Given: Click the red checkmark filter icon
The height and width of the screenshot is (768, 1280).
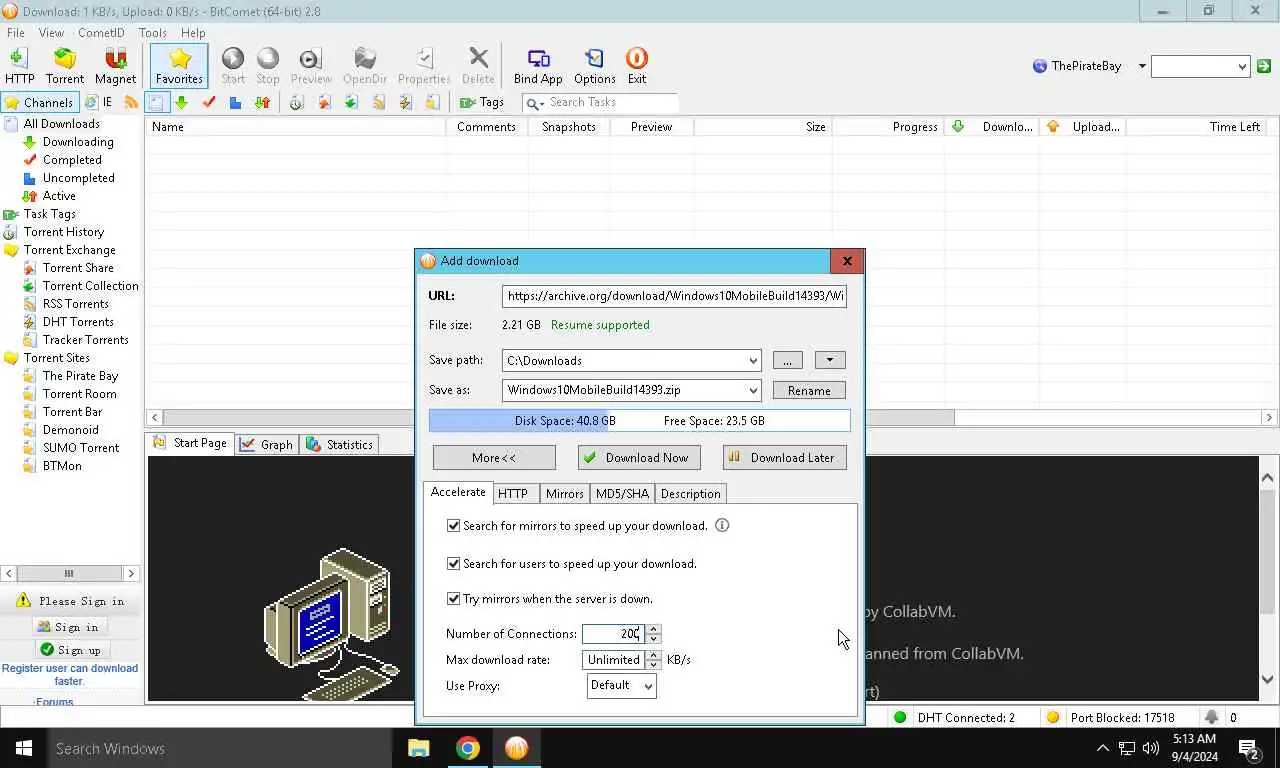Looking at the screenshot, I should 208,102.
